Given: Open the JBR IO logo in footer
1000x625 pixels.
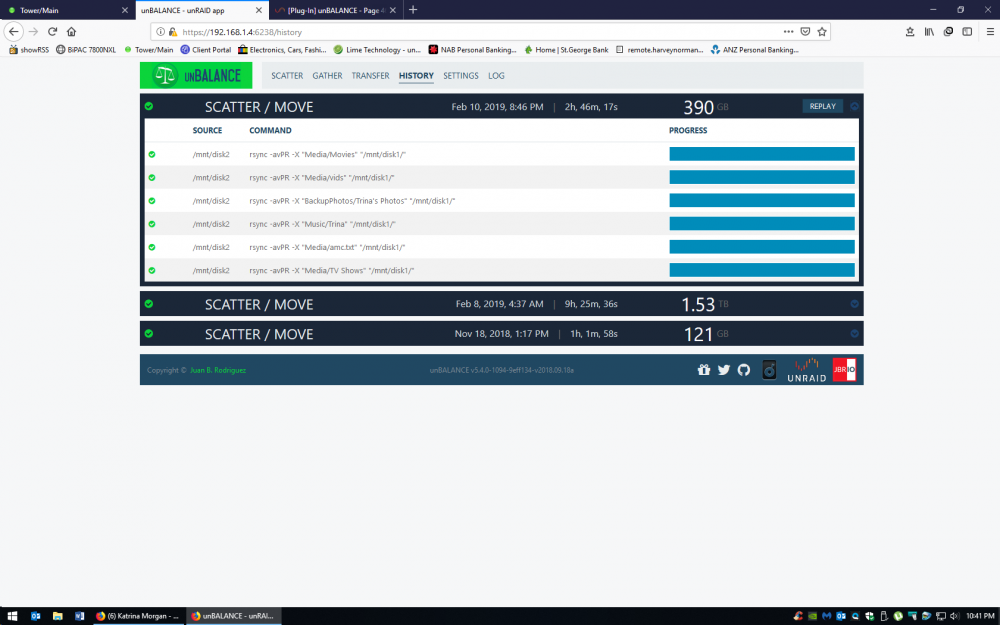Looking at the screenshot, I should point(844,370).
